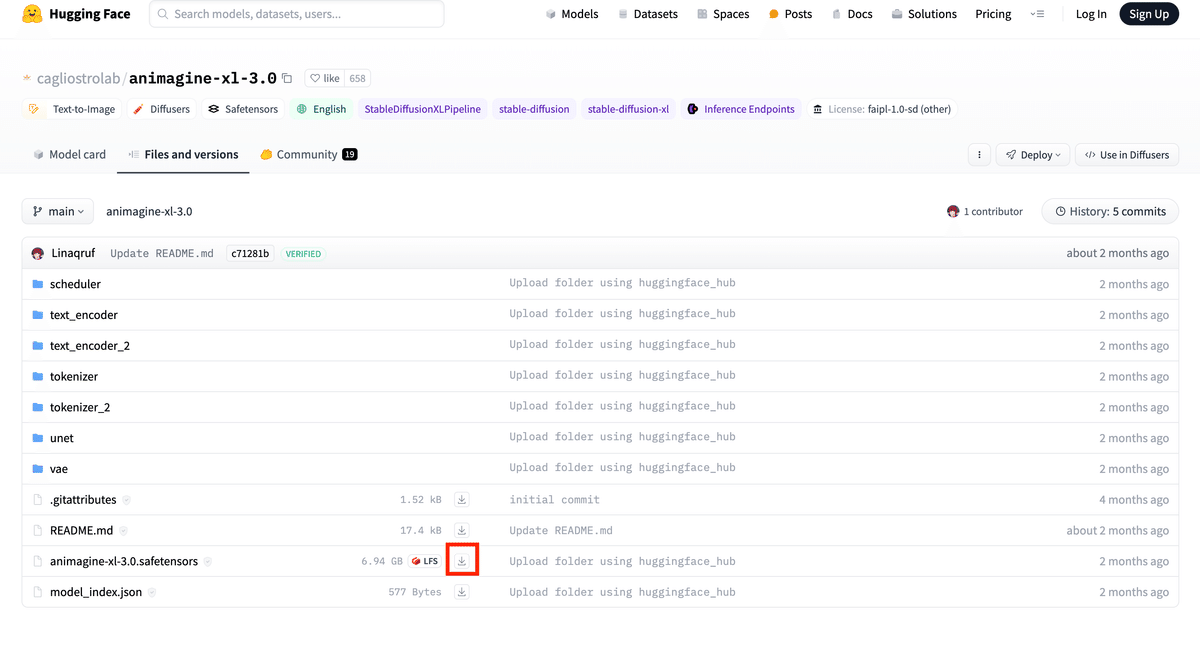Open Docs in top navigation

pyautogui.click(x=852, y=14)
